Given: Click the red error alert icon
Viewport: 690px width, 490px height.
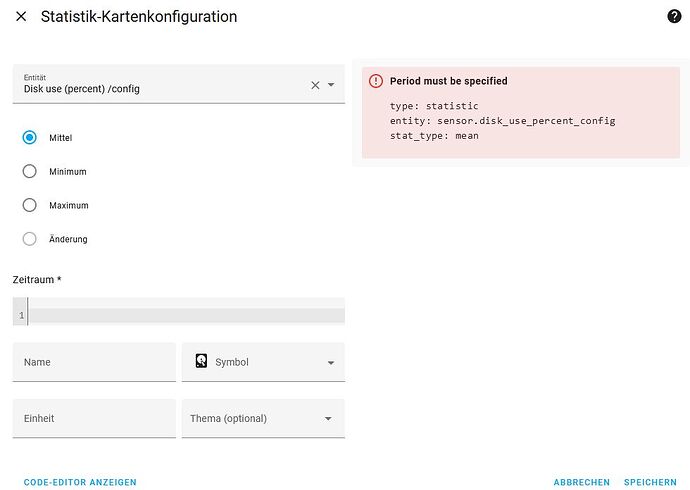Looking at the screenshot, I should point(376,81).
